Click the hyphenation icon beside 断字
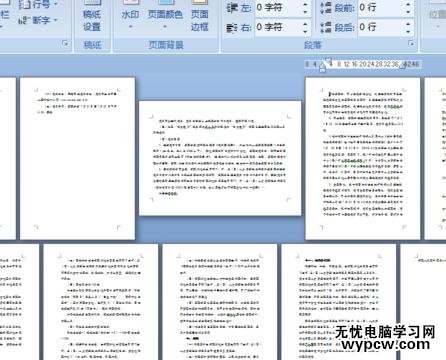This screenshot has height=360, width=446. (x=24, y=21)
